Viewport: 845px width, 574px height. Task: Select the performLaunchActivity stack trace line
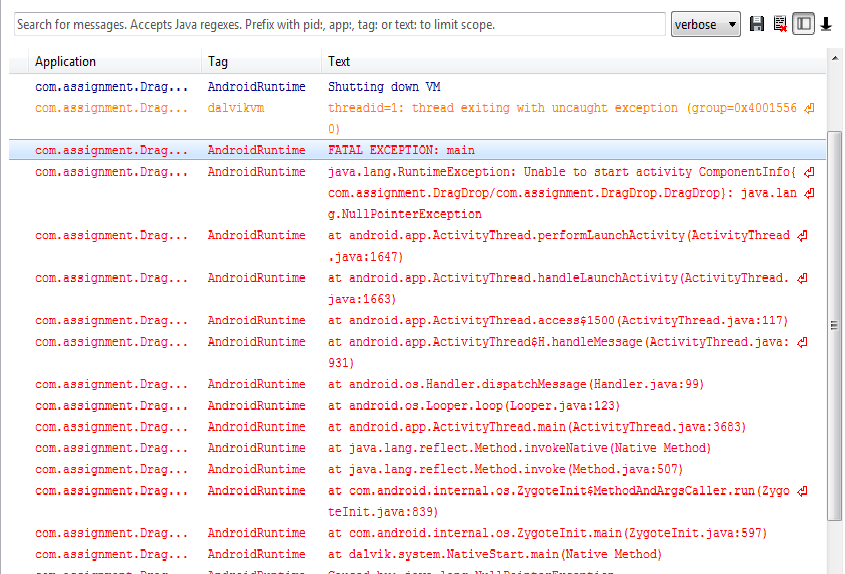[x=417, y=246]
